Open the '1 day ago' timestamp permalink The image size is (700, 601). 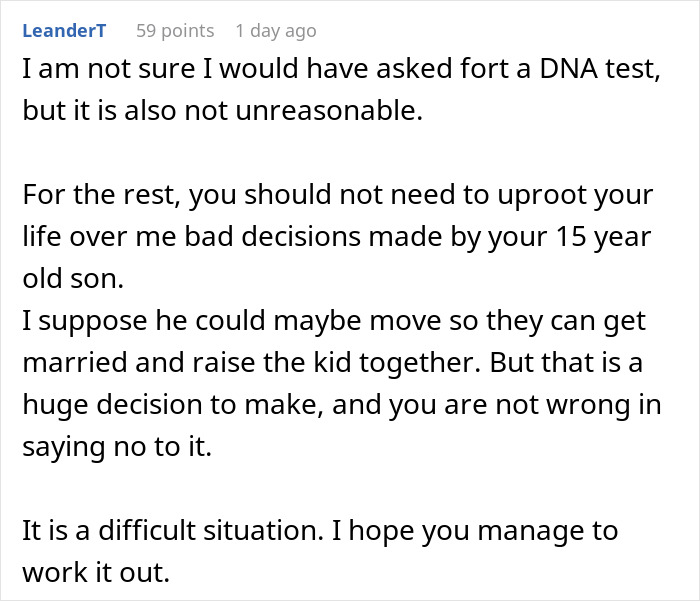point(276,31)
